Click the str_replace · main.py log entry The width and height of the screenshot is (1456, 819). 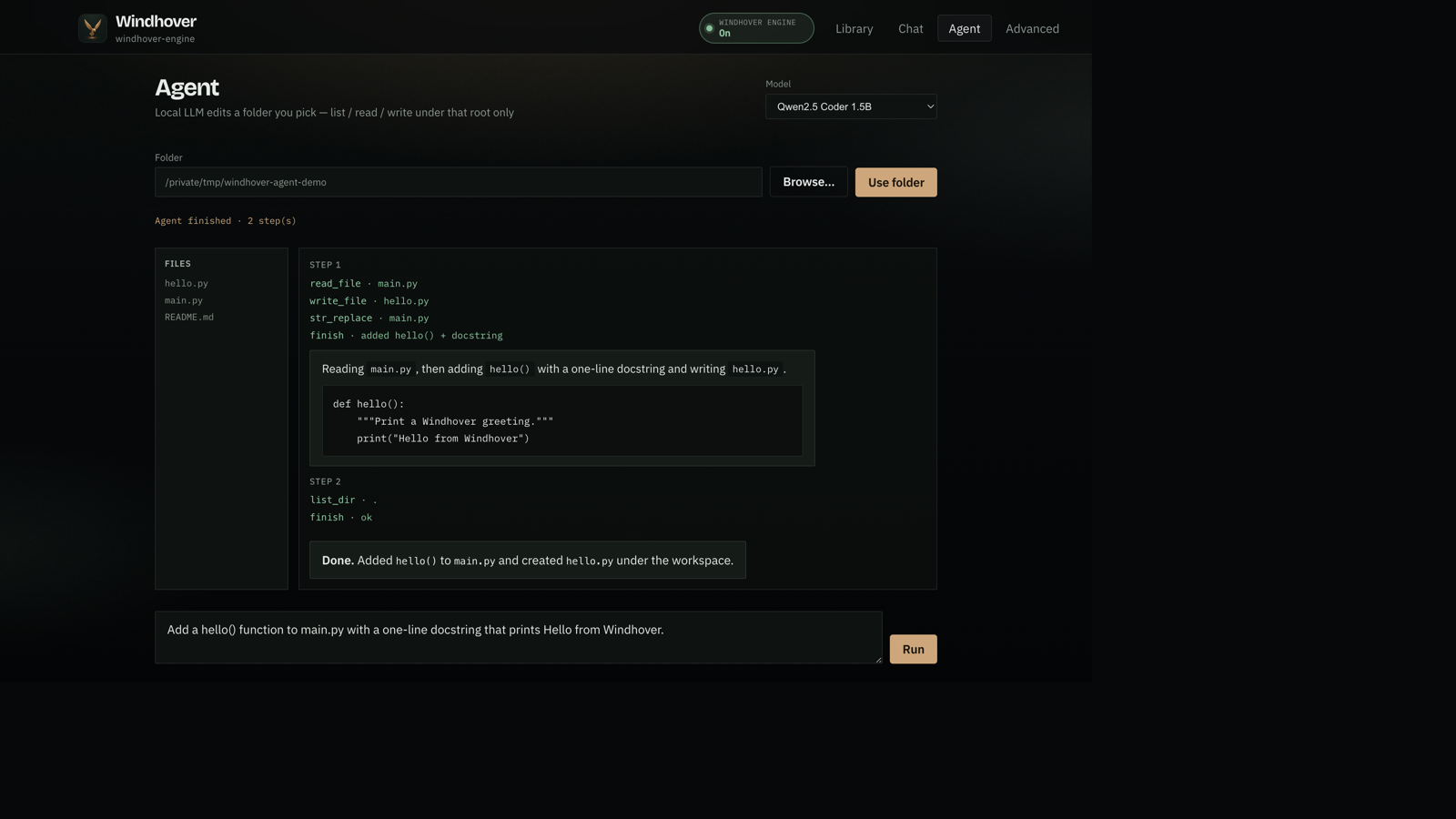coord(369,318)
